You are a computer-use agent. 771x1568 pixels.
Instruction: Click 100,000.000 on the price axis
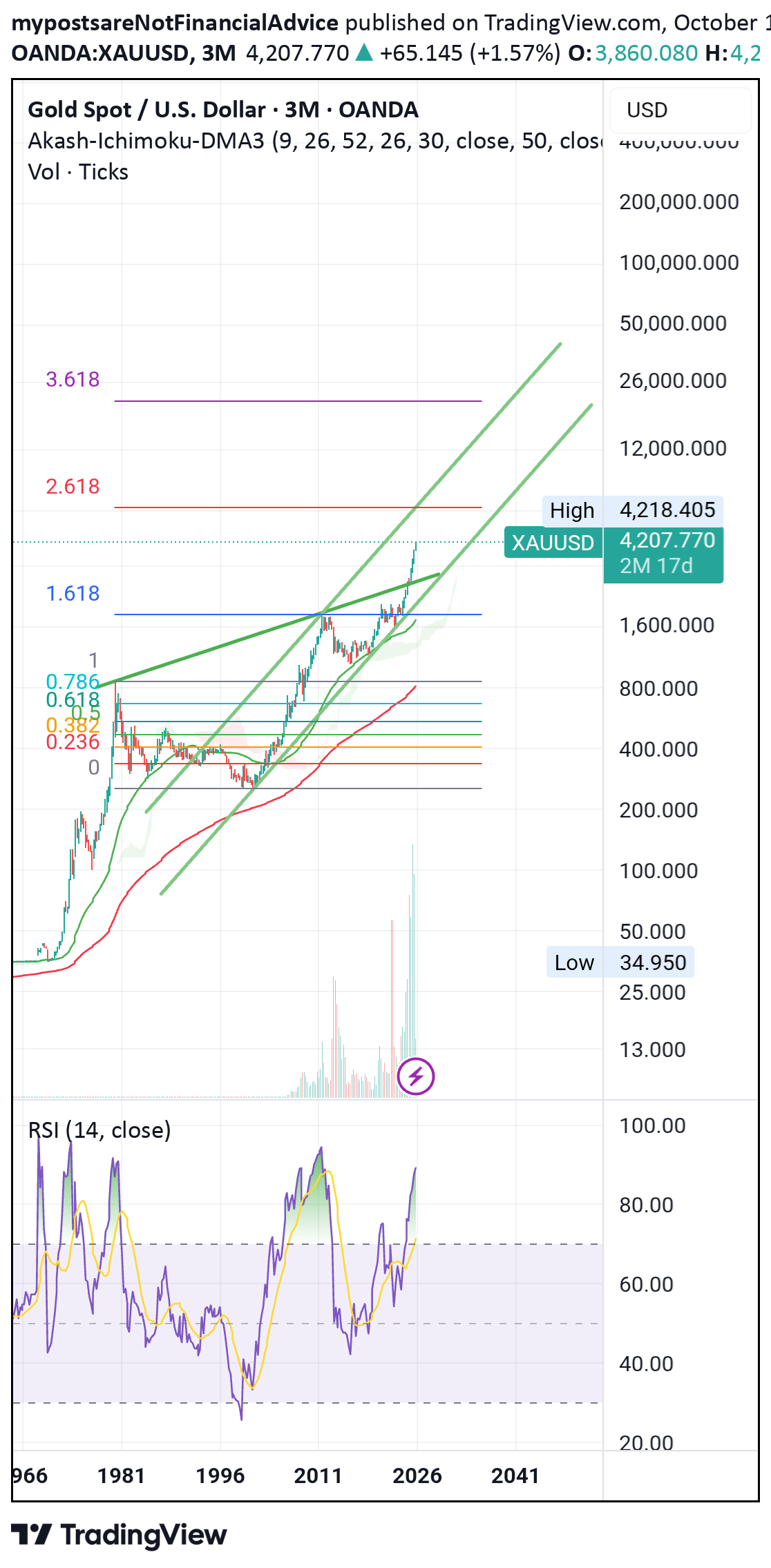pos(678,262)
